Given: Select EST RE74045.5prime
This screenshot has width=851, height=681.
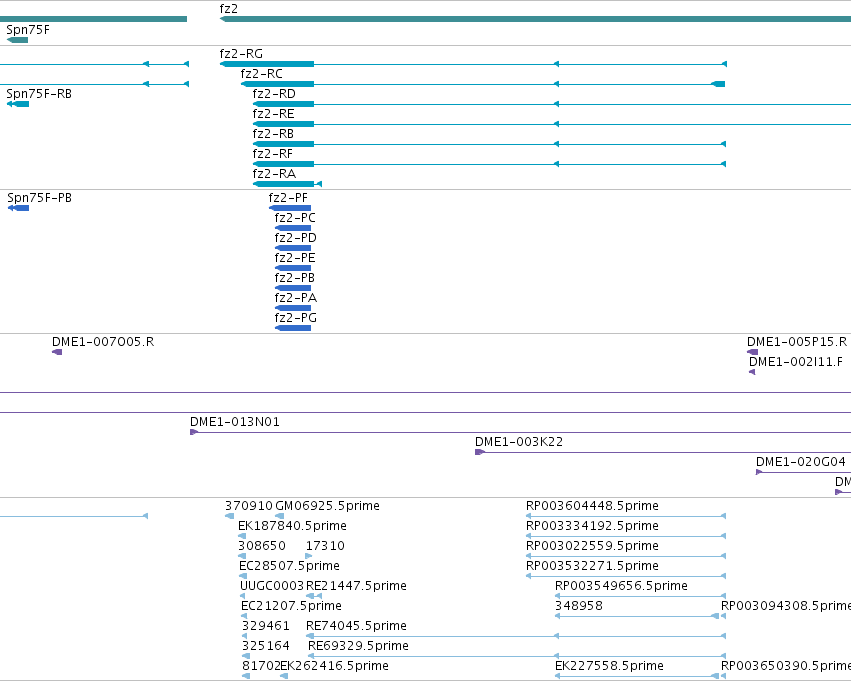Looking at the screenshot, I should (x=516, y=636).
